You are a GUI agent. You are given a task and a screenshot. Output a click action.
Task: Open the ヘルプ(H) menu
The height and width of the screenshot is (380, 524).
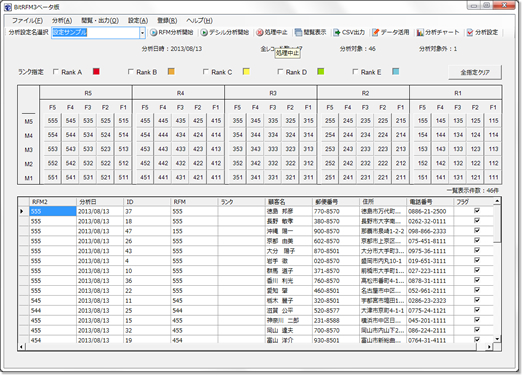pyautogui.click(x=199, y=21)
